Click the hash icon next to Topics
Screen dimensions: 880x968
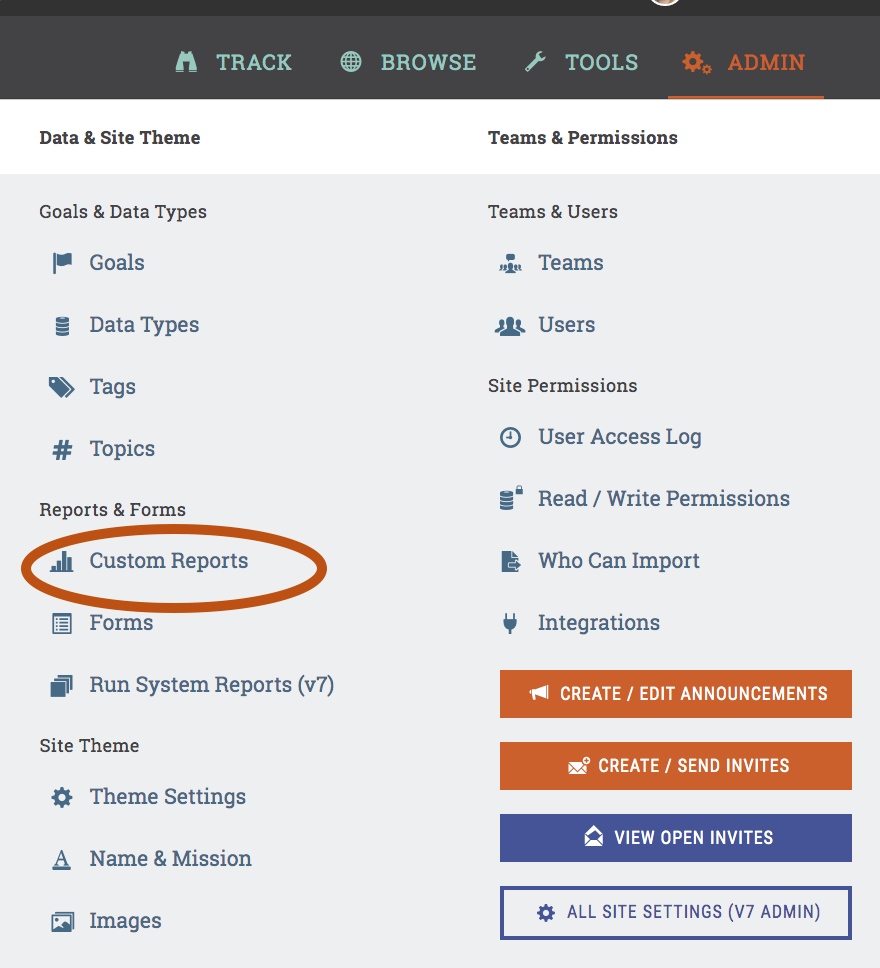tap(62, 450)
